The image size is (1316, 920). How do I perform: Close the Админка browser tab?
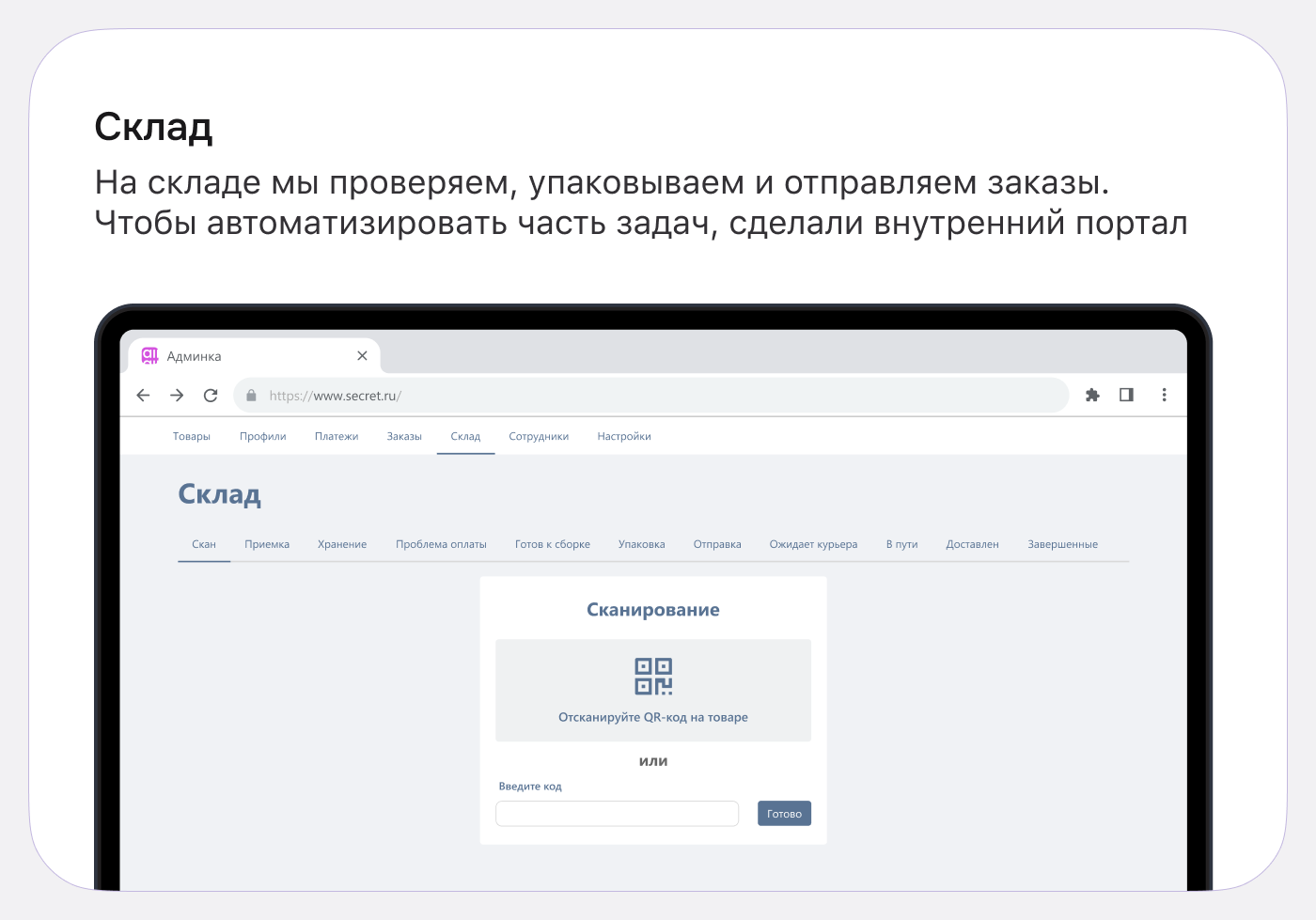tap(362, 356)
